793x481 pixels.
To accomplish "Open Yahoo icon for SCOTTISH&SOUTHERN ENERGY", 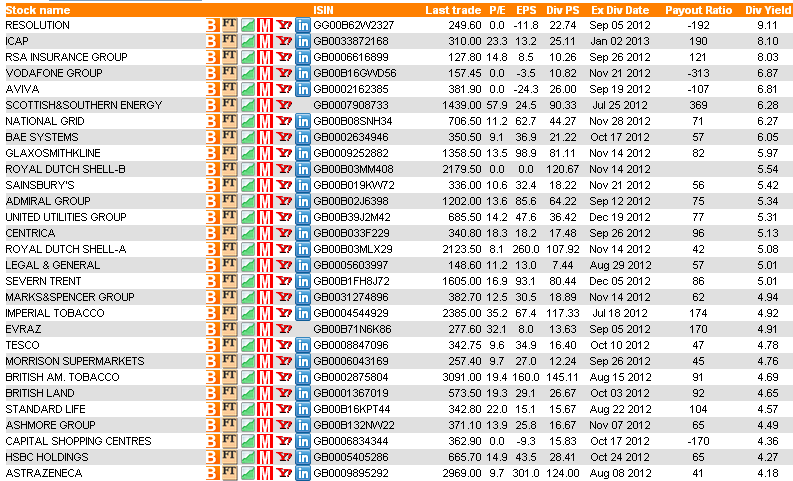I will point(284,105).
